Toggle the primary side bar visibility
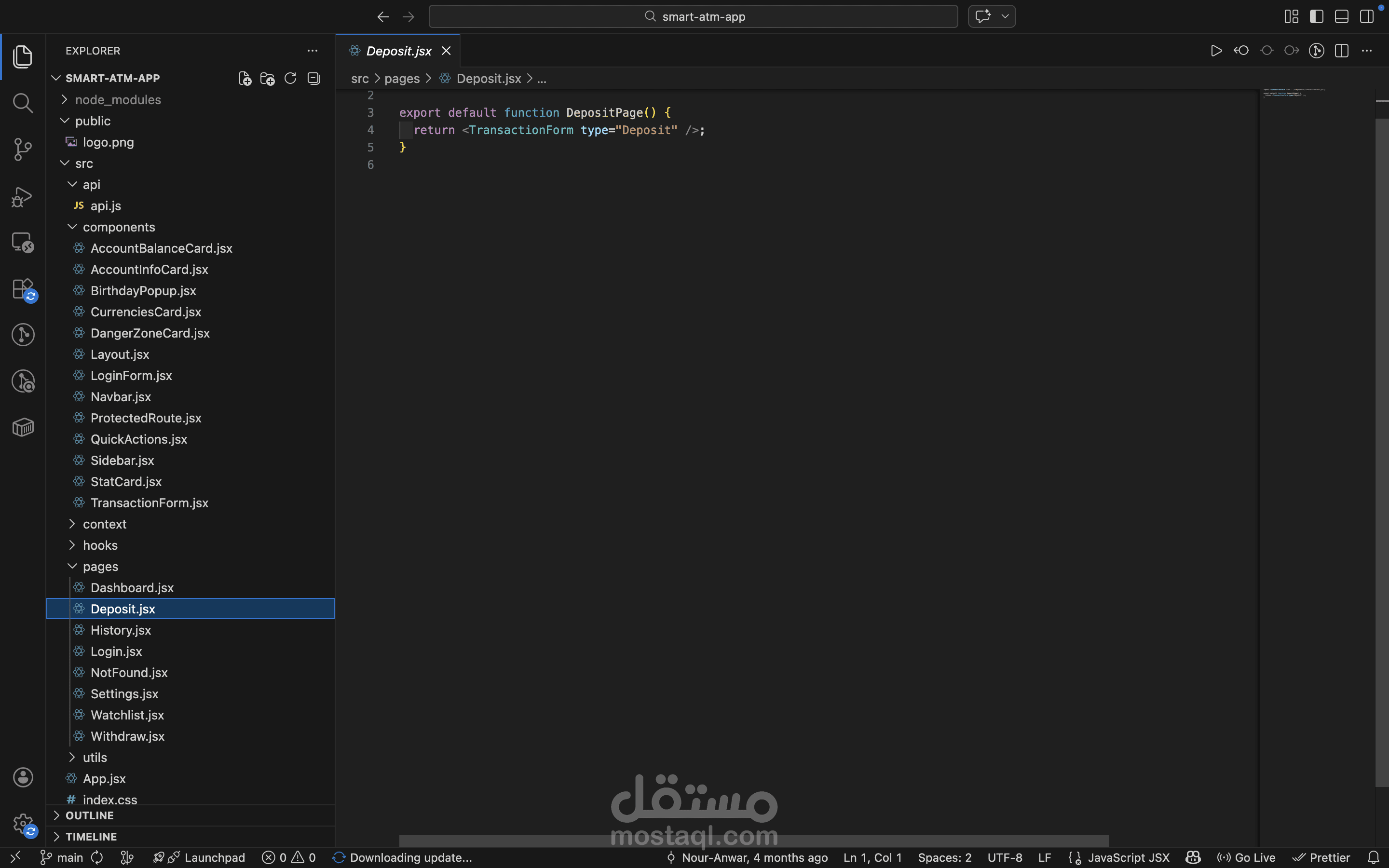The width and height of the screenshot is (1389, 868). tap(1316, 17)
